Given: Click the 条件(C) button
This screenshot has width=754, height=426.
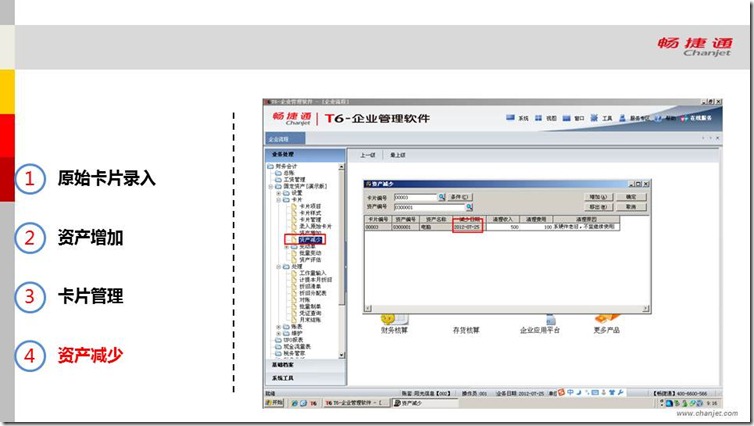Looking at the screenshot, I should [x=460, y=197].
